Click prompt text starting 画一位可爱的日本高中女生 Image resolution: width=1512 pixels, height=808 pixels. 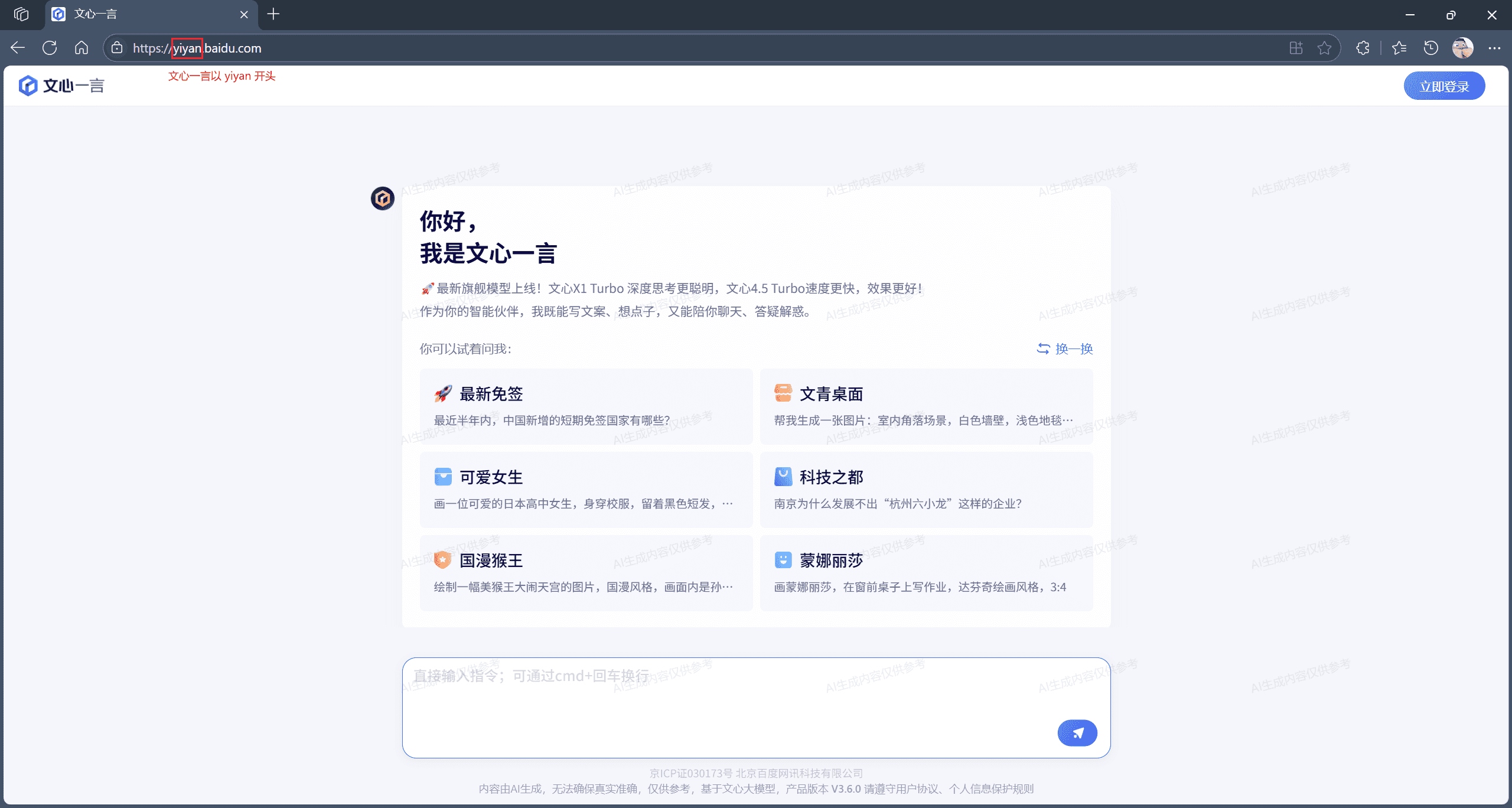click(584, 504)
